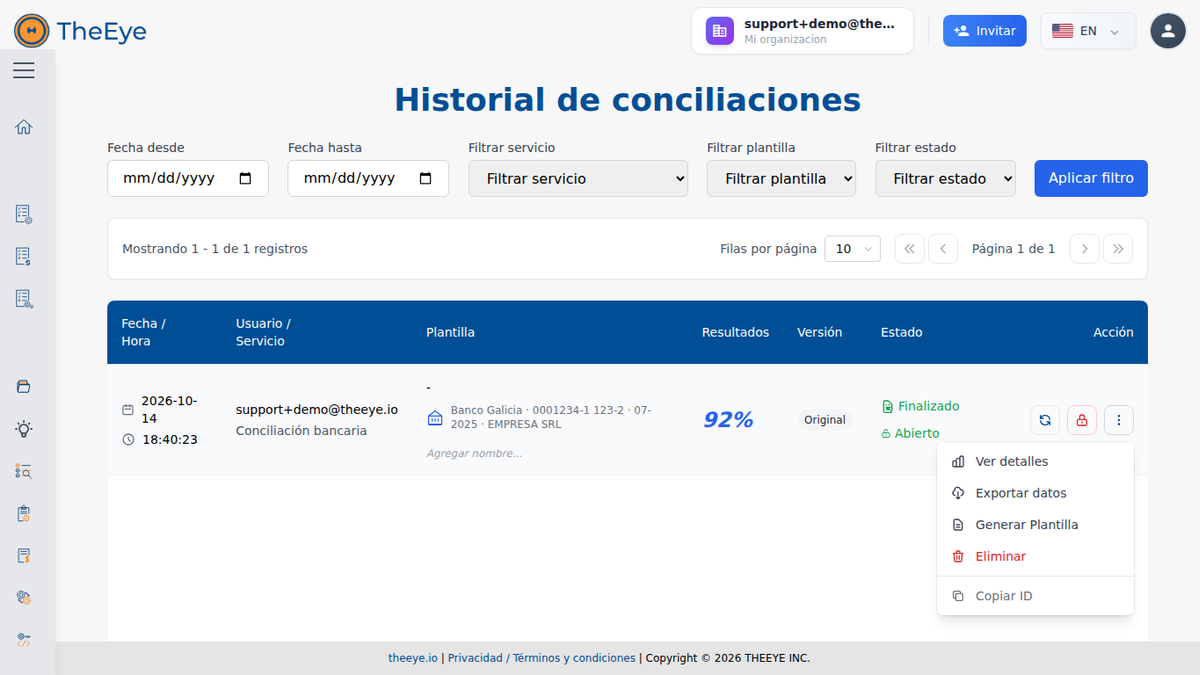Toggle the three-dots action menu
The width and height of the screenshot is (1200, 675).
click(x=1119, y=421)
